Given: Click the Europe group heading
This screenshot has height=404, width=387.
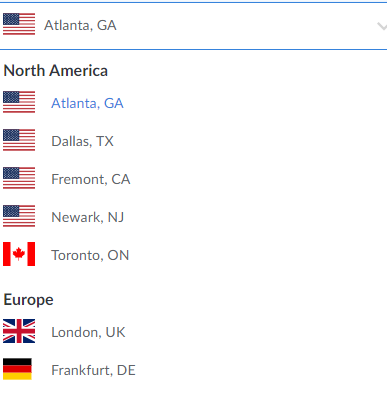Looking at the screenshot, I should 28,299.
